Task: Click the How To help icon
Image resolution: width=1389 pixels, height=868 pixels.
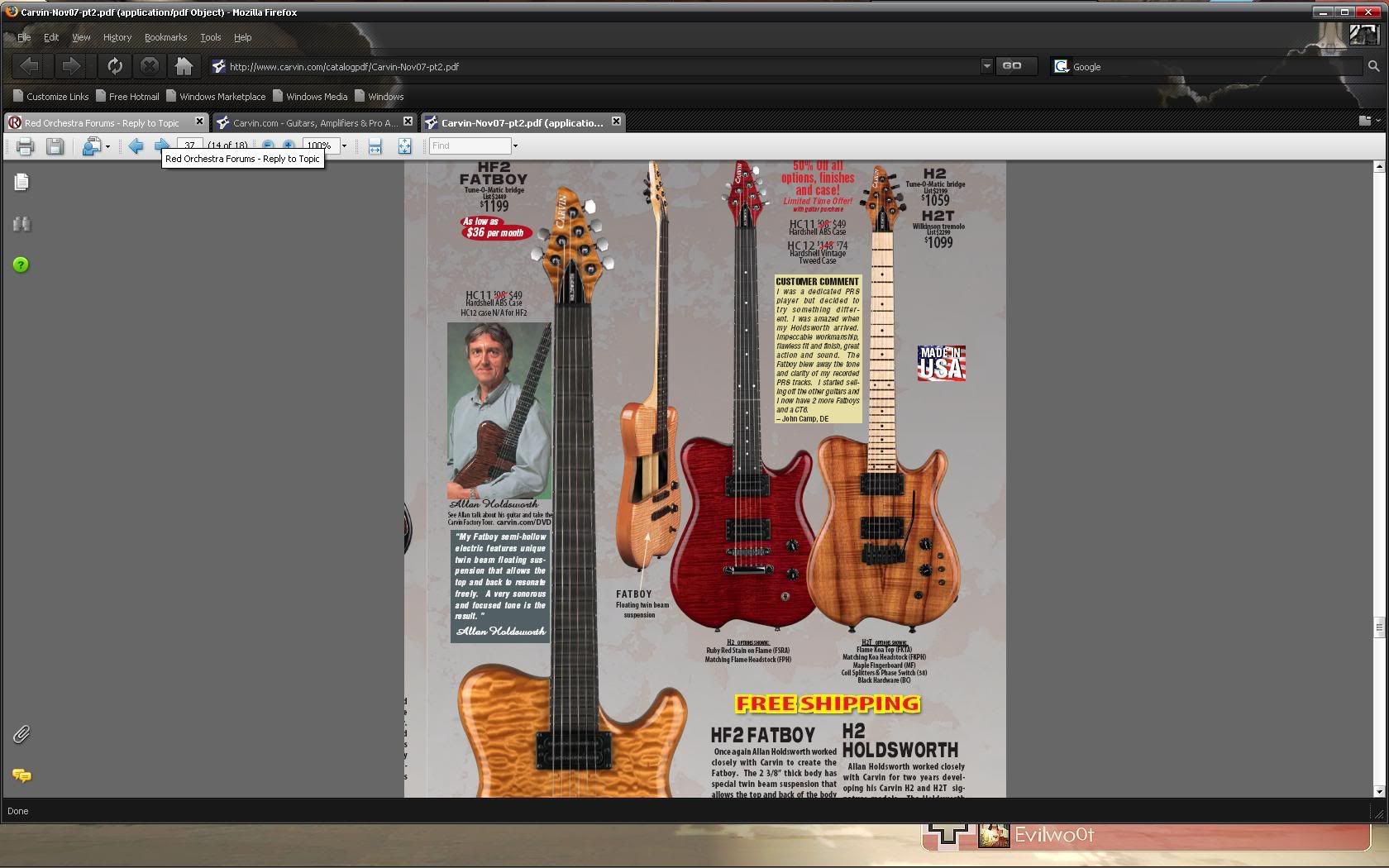Action: (x=20, y=265)
